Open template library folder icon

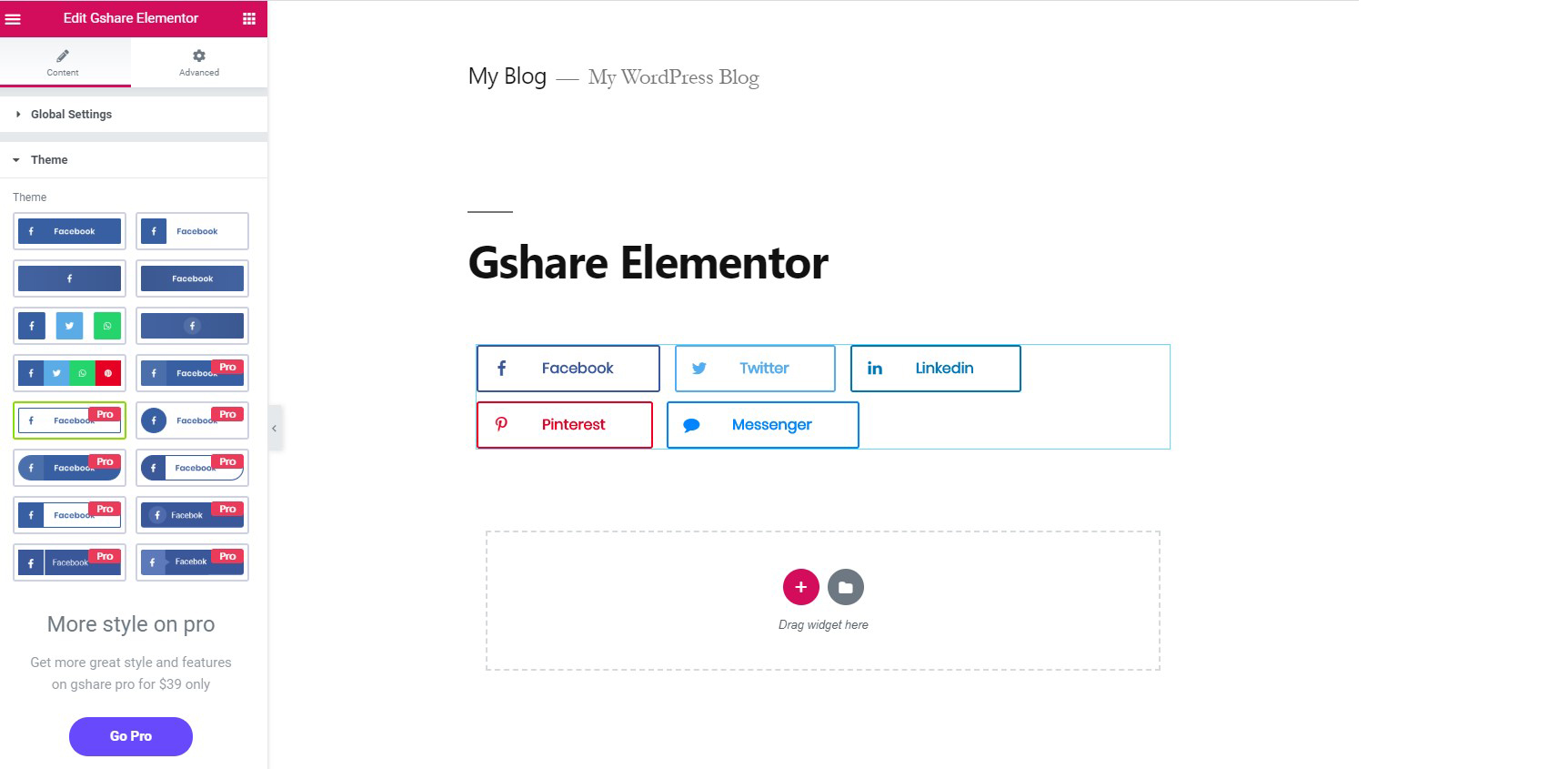[x=846, y=587]
